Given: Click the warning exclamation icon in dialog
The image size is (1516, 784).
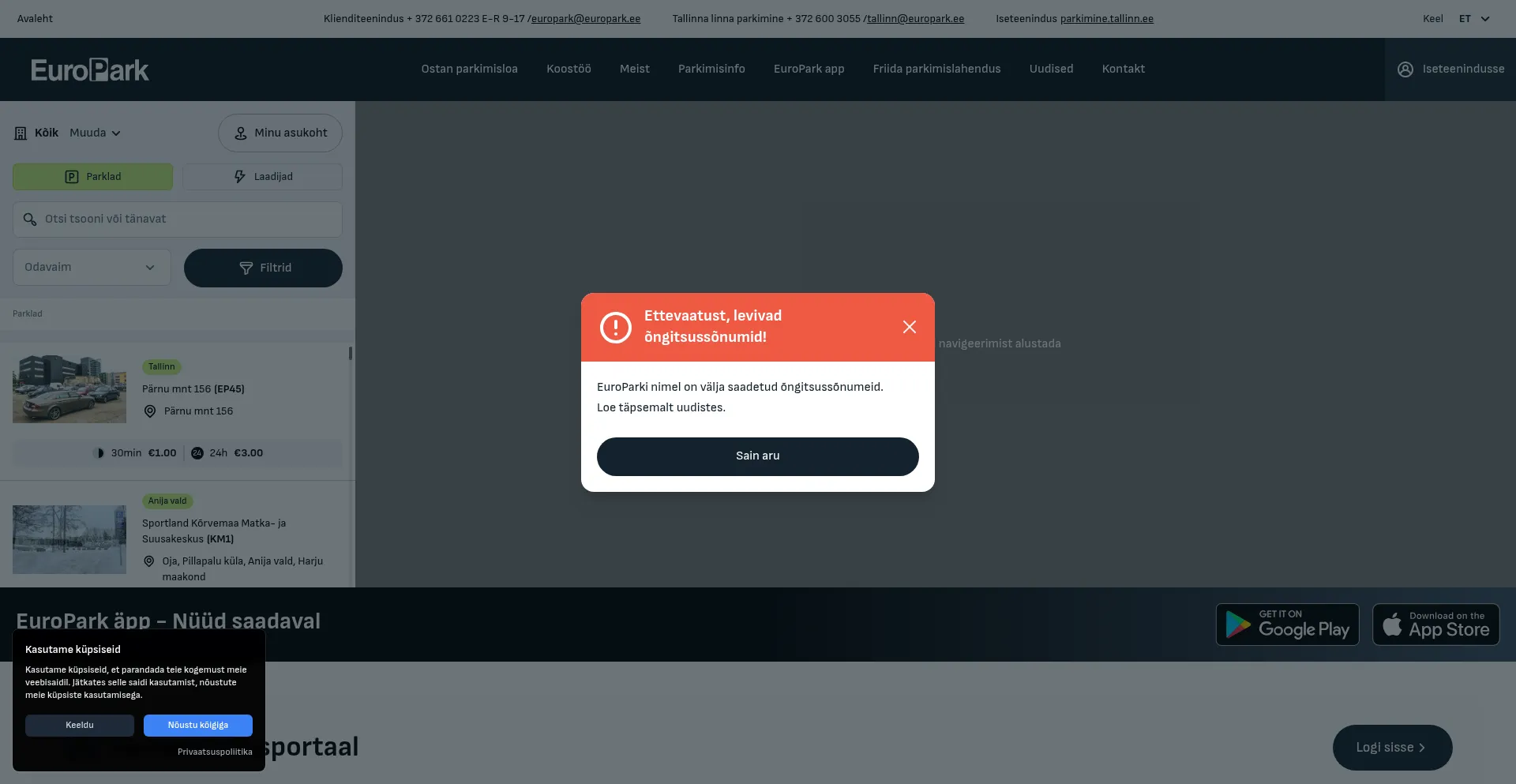Looking at the screenshot, I should [616, 327].
